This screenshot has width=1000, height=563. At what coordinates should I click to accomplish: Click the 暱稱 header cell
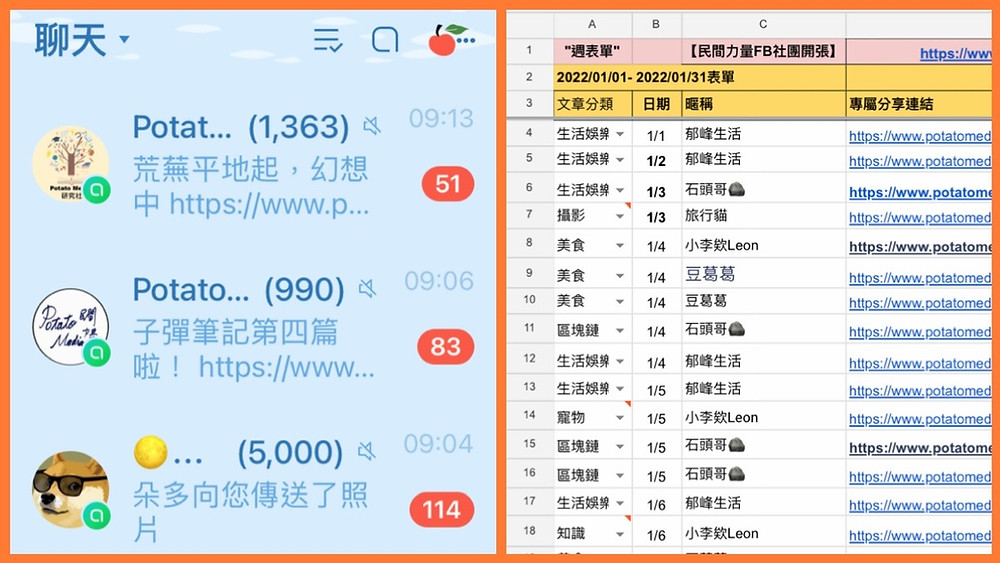763,104
